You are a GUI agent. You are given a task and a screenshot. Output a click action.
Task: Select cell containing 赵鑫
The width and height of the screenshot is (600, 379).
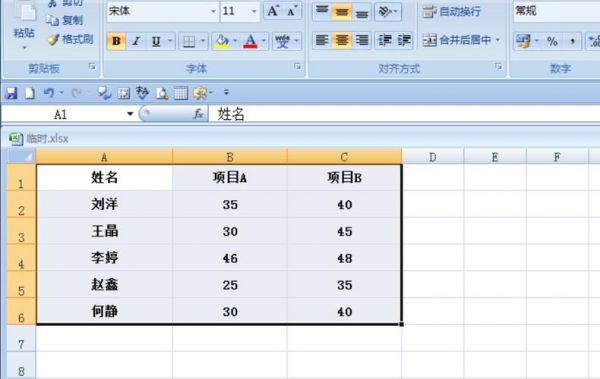point(104,285)
